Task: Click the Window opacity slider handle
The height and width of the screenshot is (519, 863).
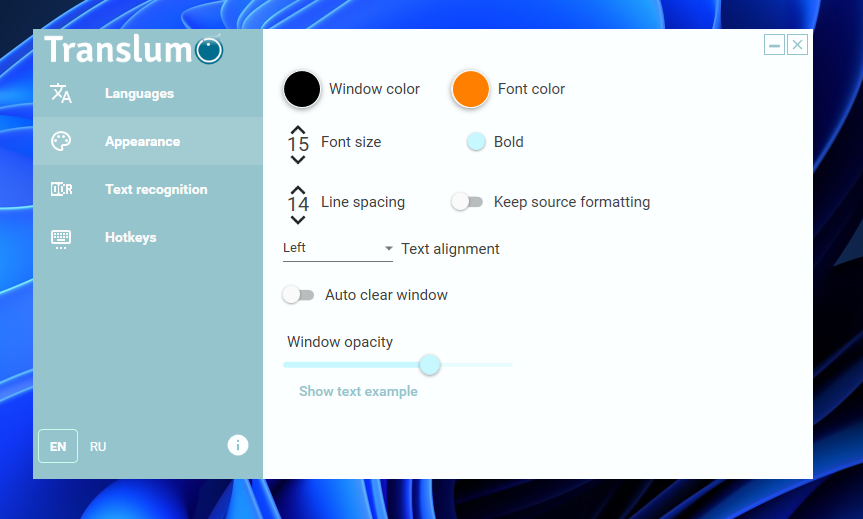Action: pyautogui.click(x=429, y=365)
